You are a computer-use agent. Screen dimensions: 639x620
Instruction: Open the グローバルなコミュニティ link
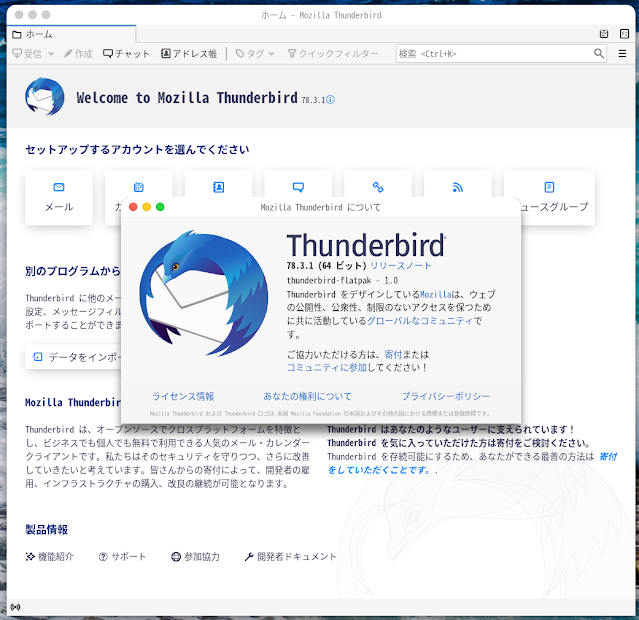pyautogui.click(x=420, y=321)
